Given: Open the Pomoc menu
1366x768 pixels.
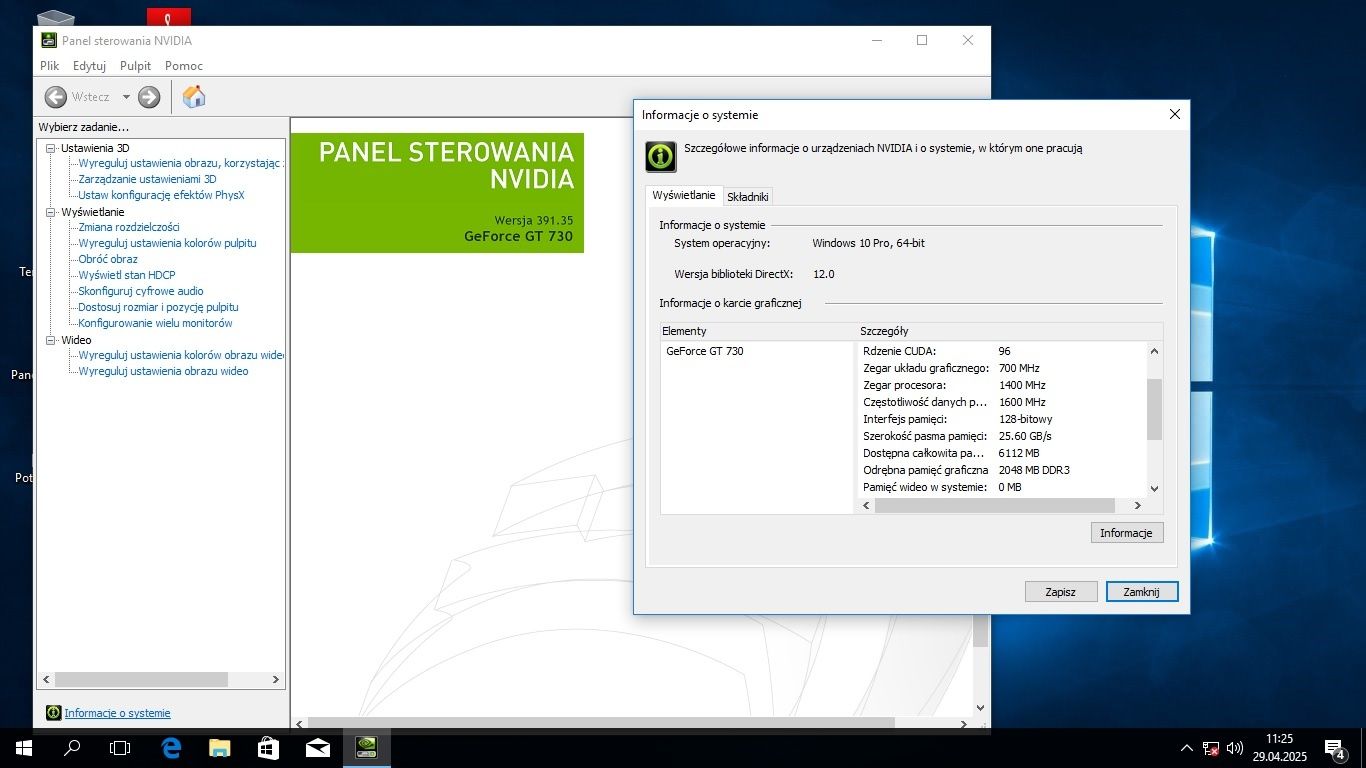Looking at the screenshot, I should pos(184,66).
